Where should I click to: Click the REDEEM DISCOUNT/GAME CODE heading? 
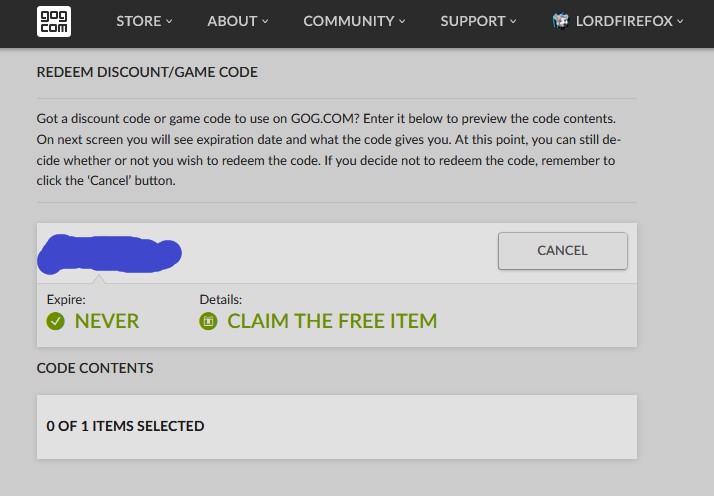[147, 72]
